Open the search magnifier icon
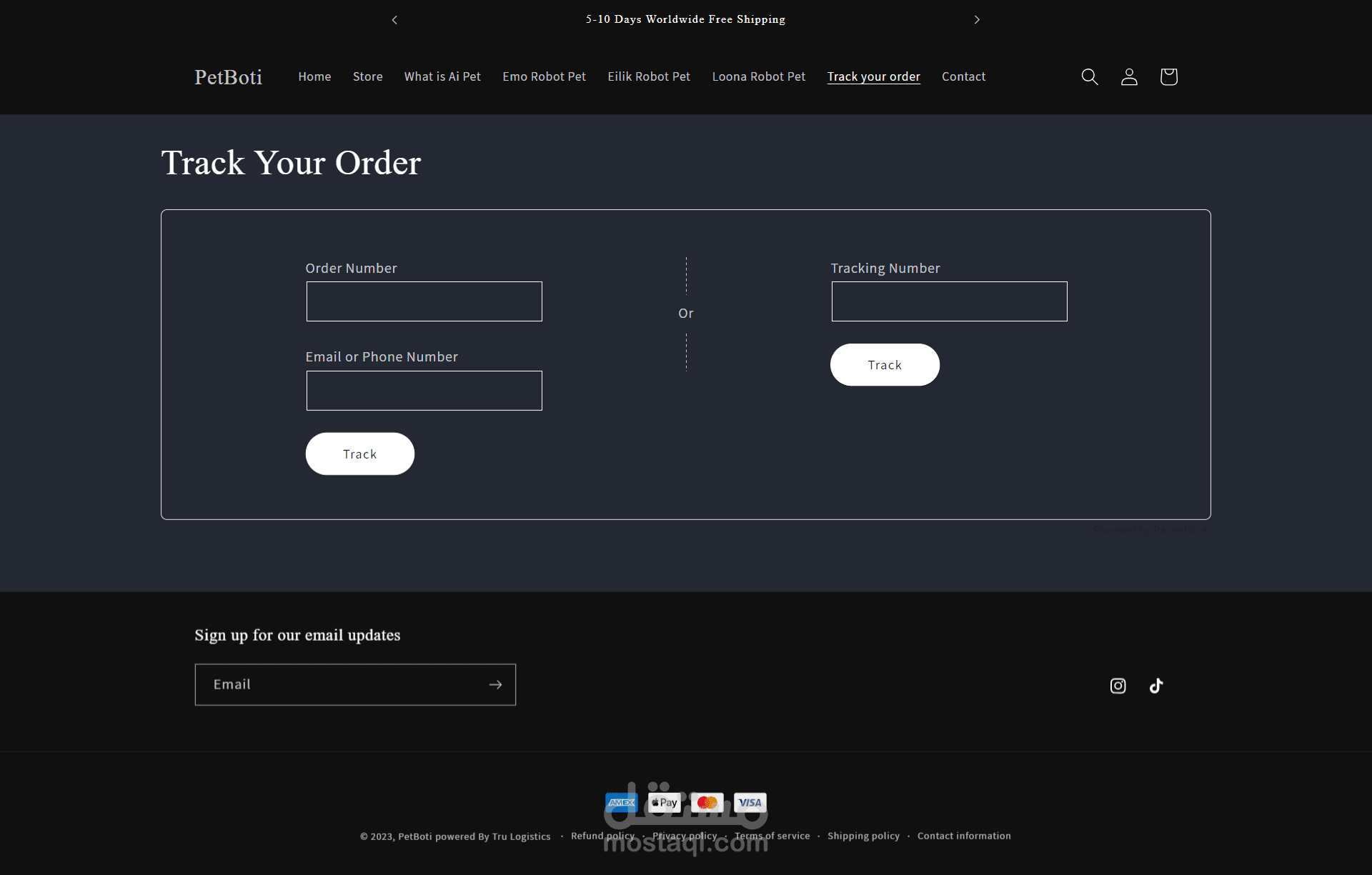The width and height of the screenshot is (1372, 875). 1089,76
